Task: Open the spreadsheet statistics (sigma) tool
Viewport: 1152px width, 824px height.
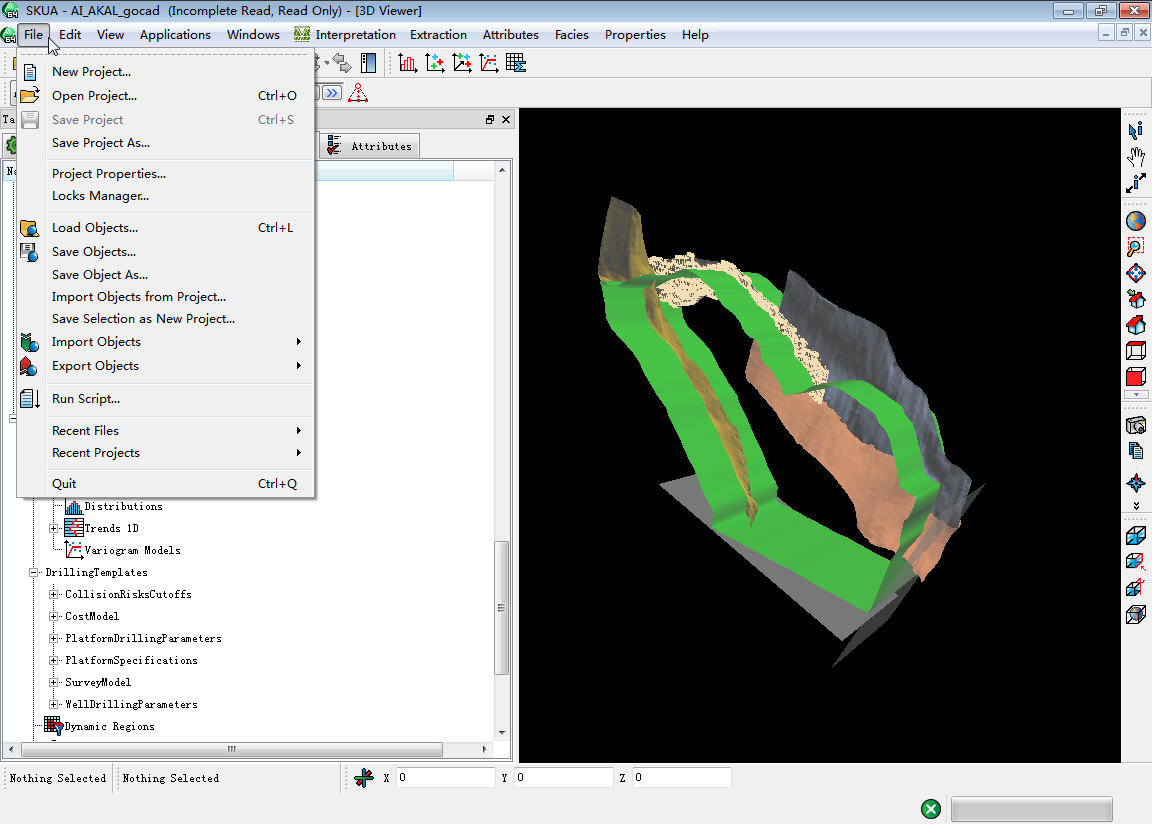Action: point(516,63)
